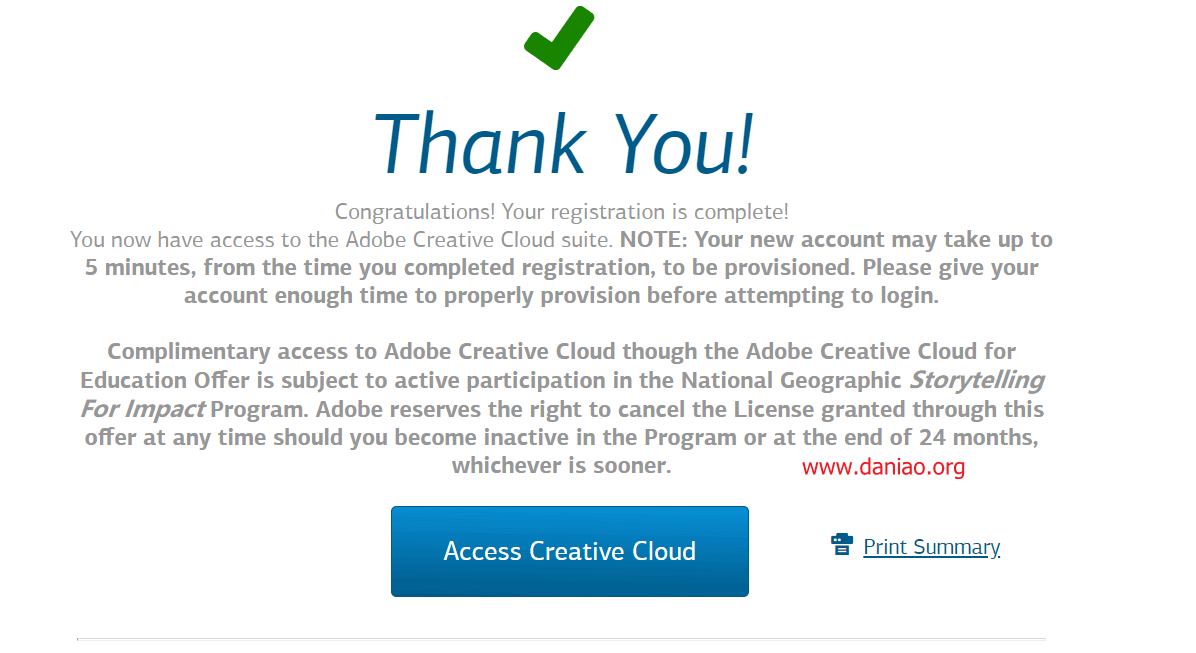The height and width of the screenshot is (653, 1196).
Task: Click the bold 'NOTE:' label
Action: click(654, 240)
